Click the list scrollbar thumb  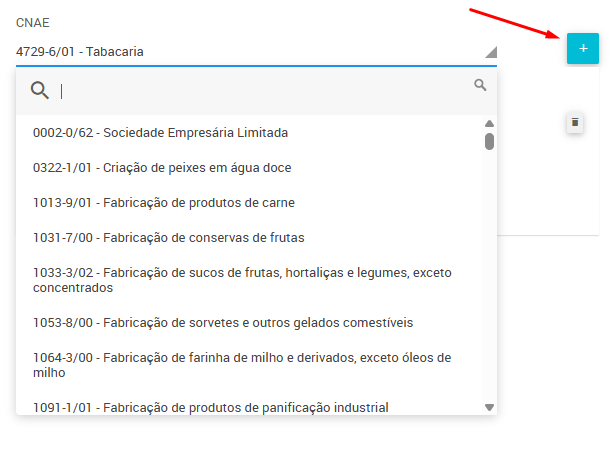pos(489,141)
